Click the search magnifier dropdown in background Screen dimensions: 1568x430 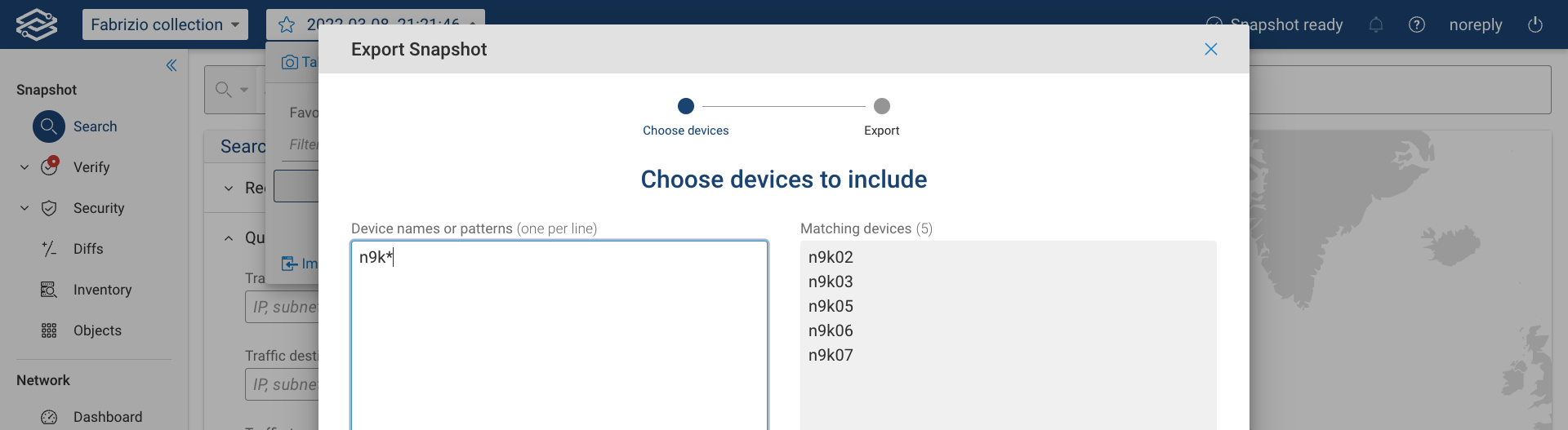pyautogui.click(x=232, y=90)
